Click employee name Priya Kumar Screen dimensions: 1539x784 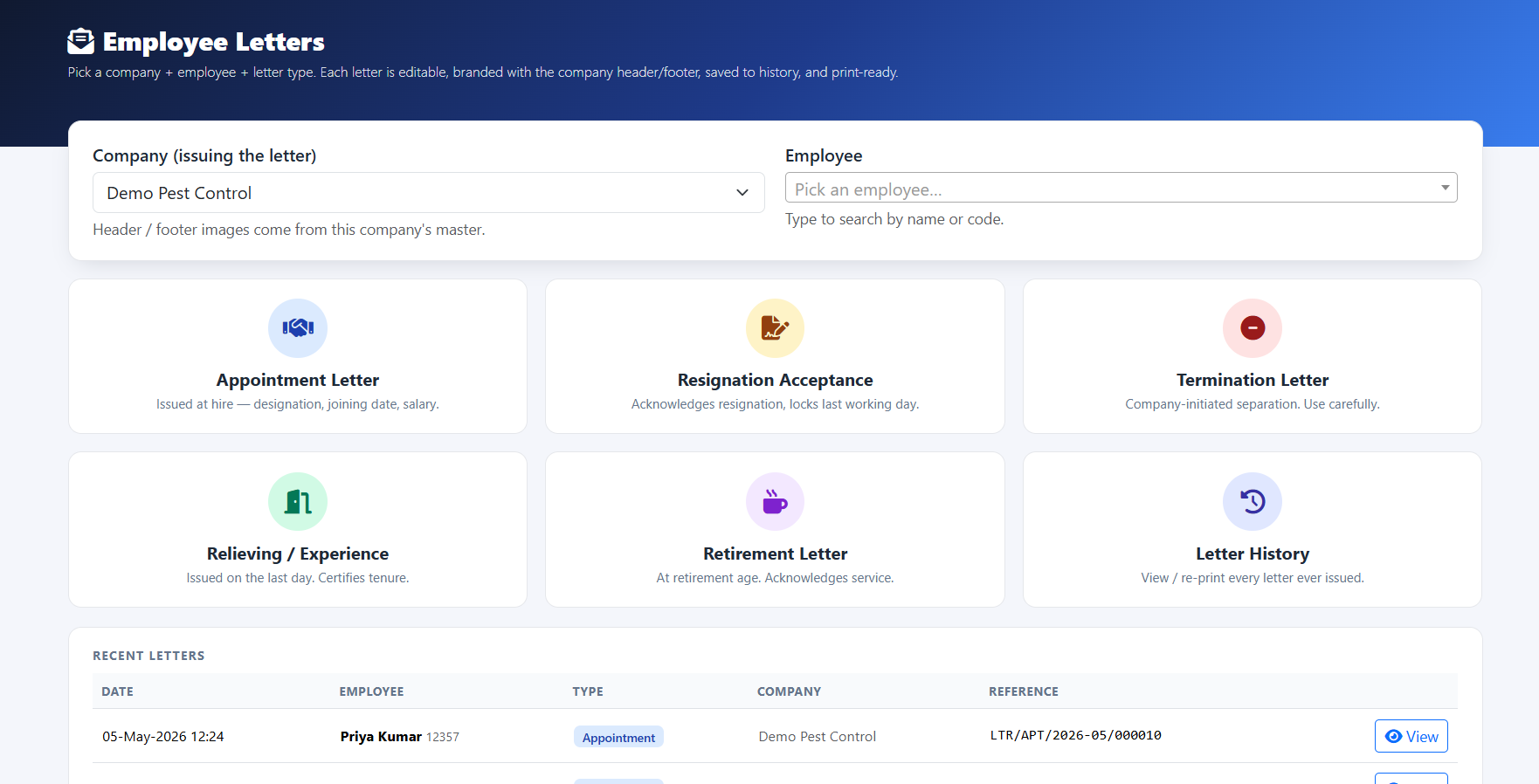click(x=381, y=736)
